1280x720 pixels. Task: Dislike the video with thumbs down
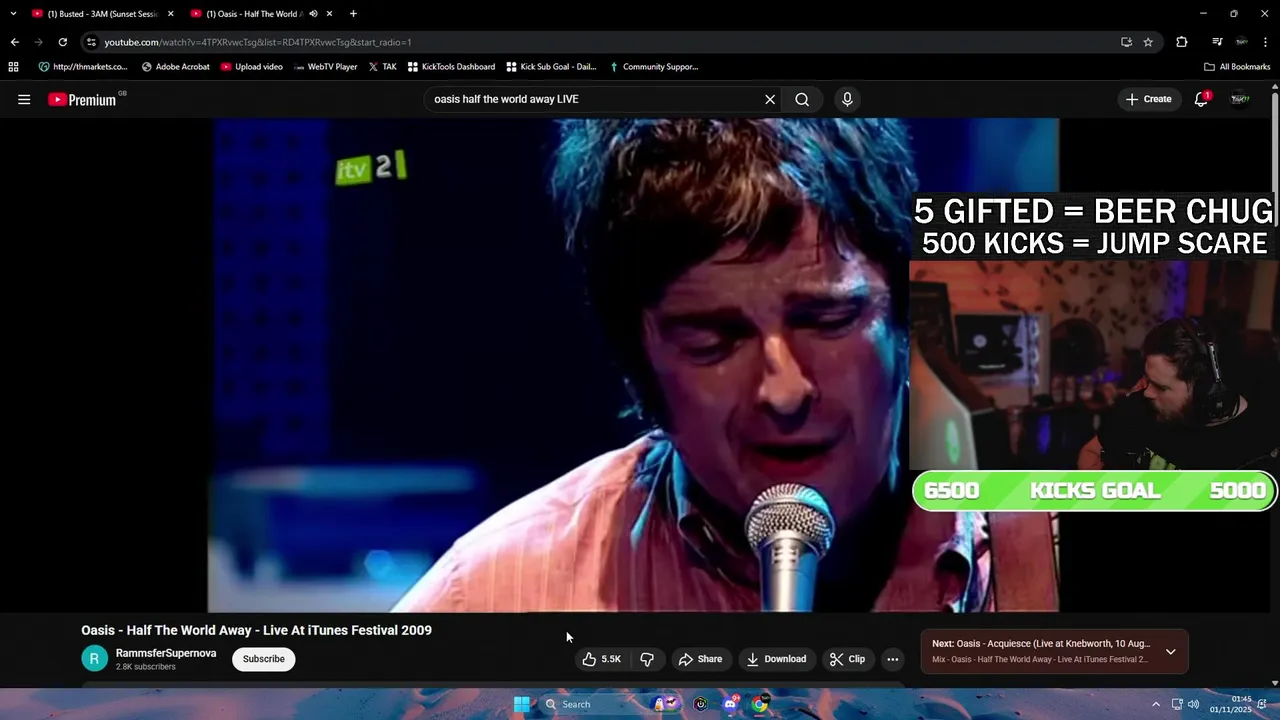coord(647,659)
